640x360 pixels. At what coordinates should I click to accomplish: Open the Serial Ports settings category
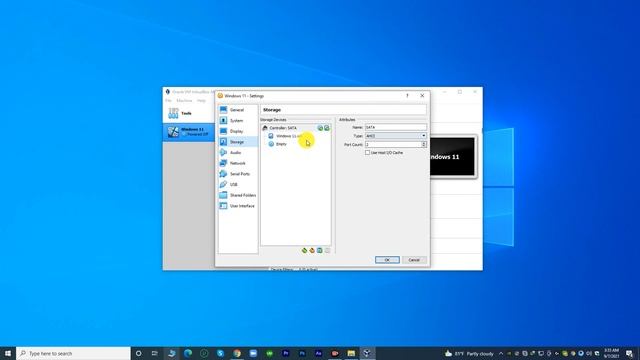pyautogui.click(x=238, y=173)
